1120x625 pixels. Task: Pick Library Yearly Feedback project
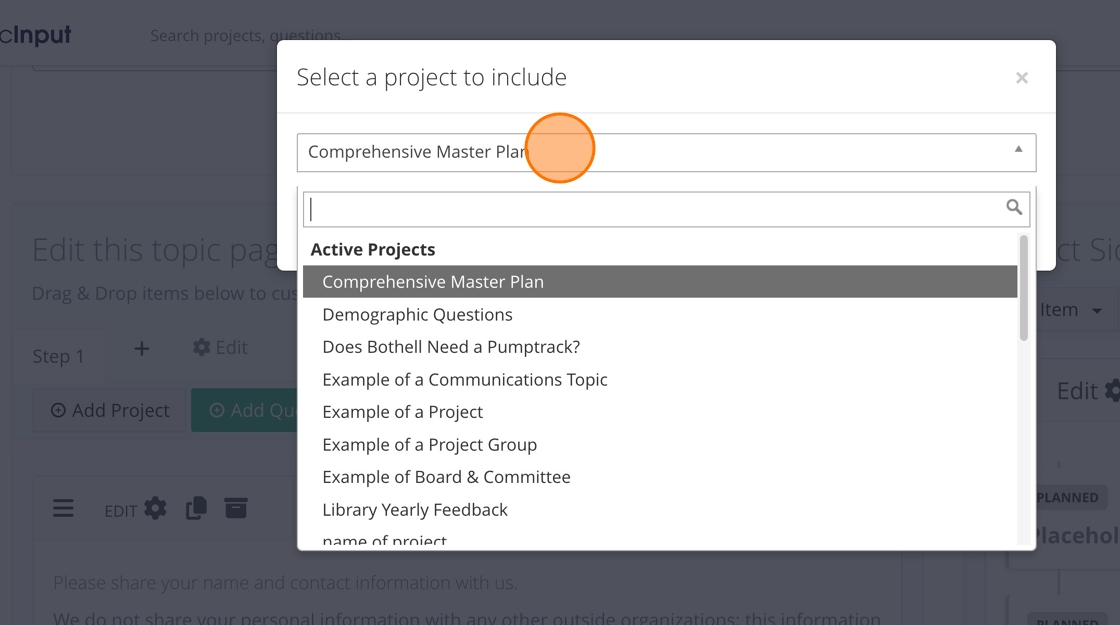[x=415, y=510]
